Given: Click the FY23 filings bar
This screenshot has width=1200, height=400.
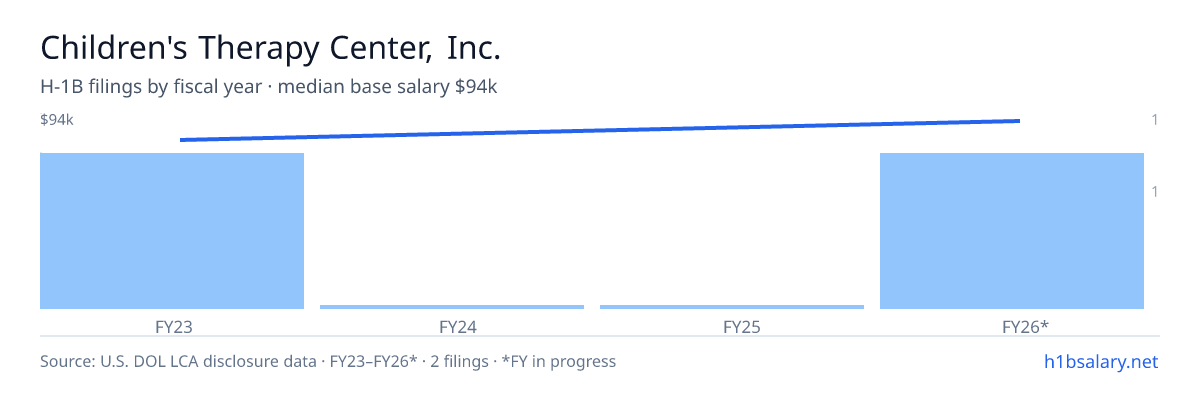Looking at the screenshot, I should pyautogui.click(x=172, y=231).
